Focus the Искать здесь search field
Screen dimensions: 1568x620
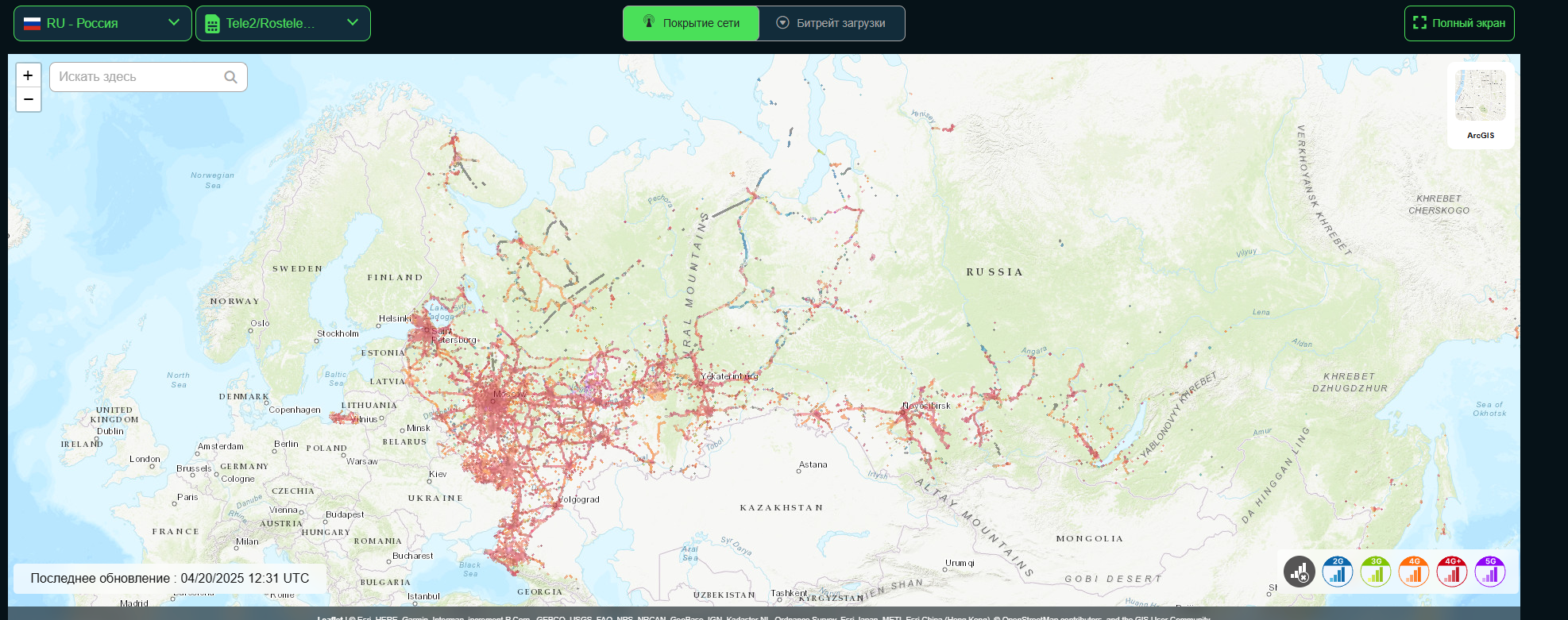pyautogui.click(x=149, y=77)
